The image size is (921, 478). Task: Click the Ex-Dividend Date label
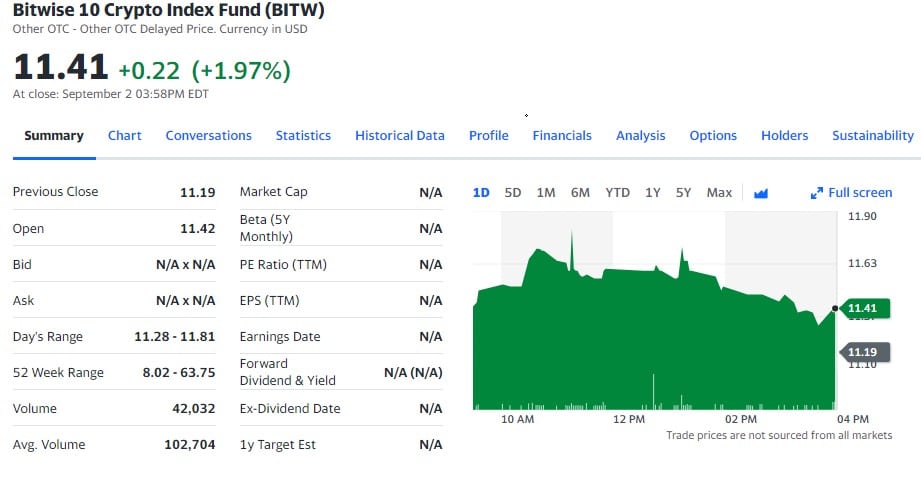point(290,408)
